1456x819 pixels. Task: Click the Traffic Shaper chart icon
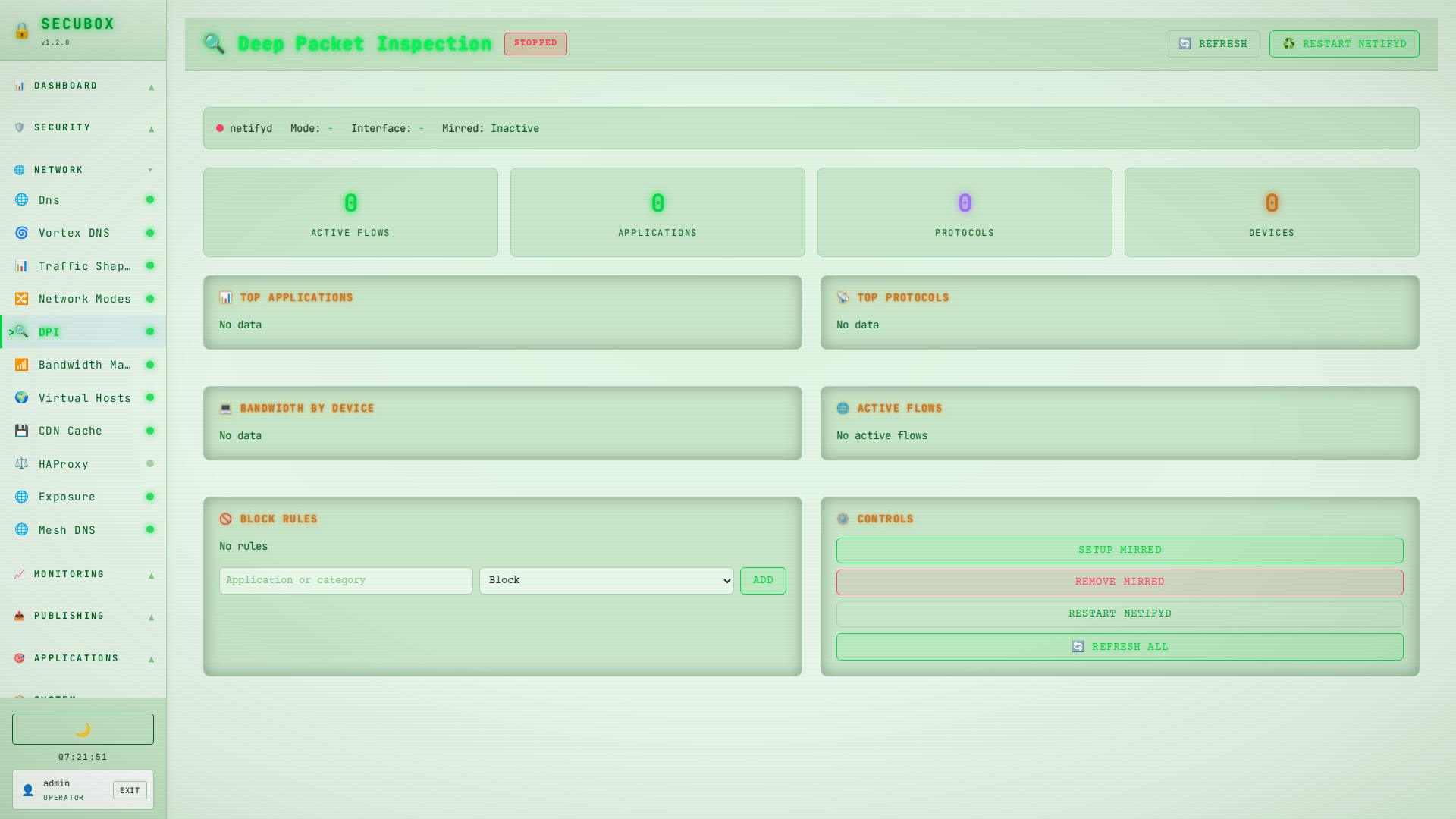(x=21, y=266)
